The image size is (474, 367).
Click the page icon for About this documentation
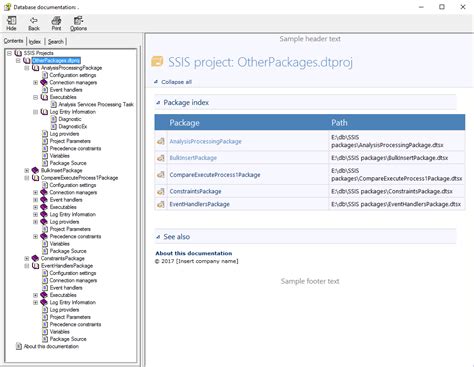coord(19,346)
